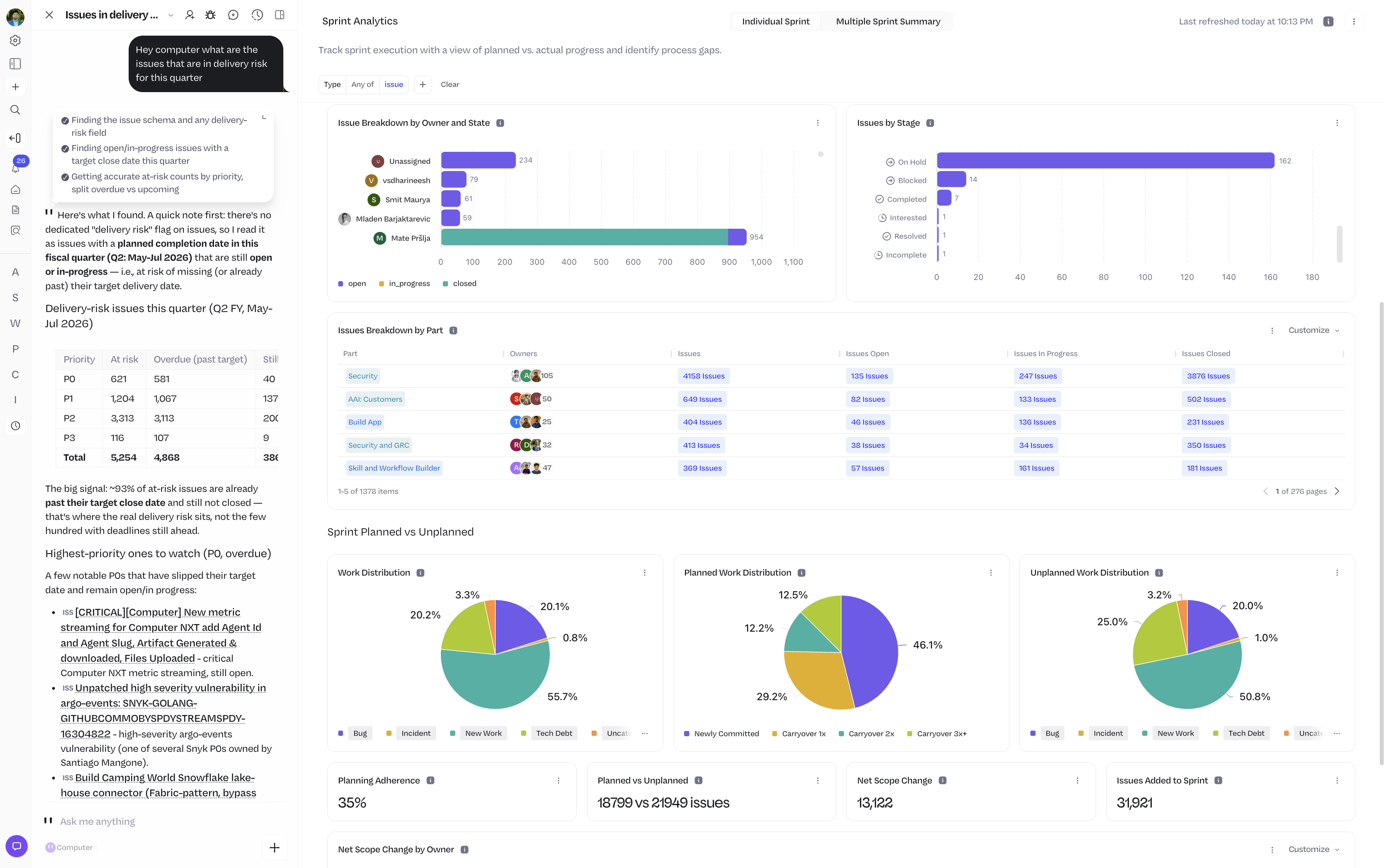Show more legend items in Unplanned Work Distribution

(x=1337, y=733)
